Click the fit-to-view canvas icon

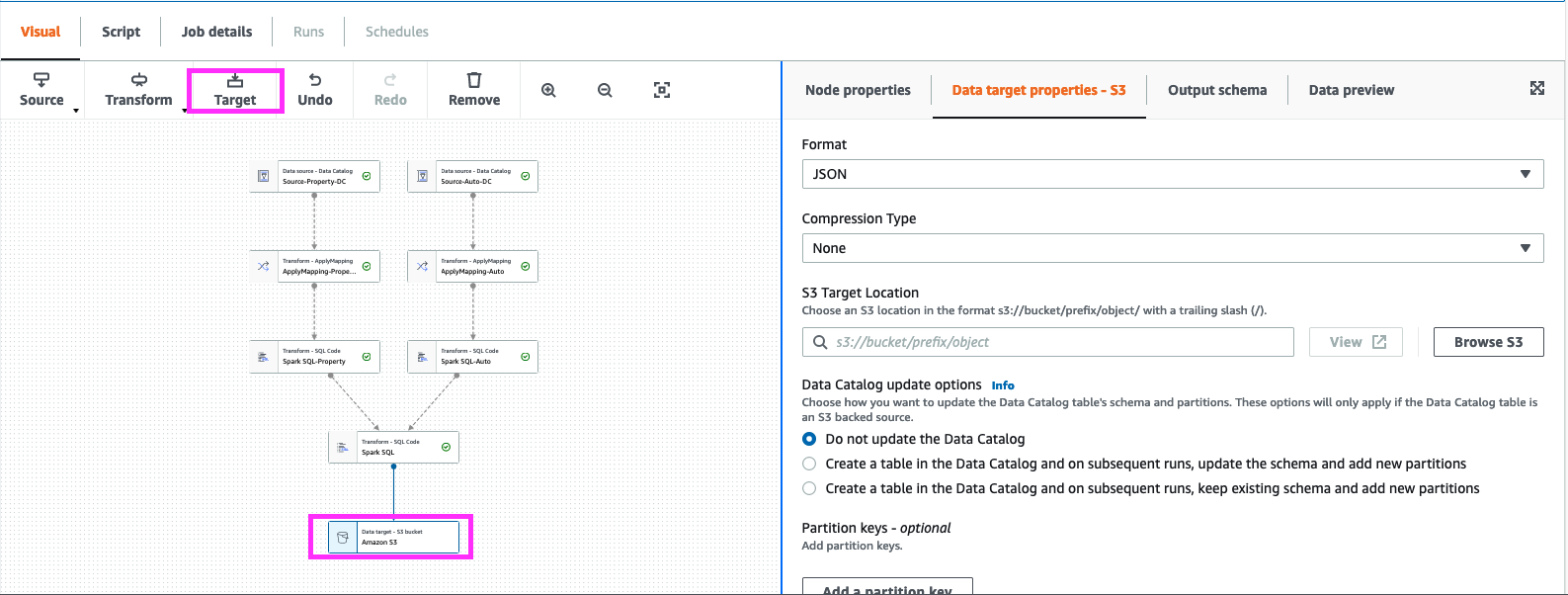pyautogui.click(x=662, y=90)
